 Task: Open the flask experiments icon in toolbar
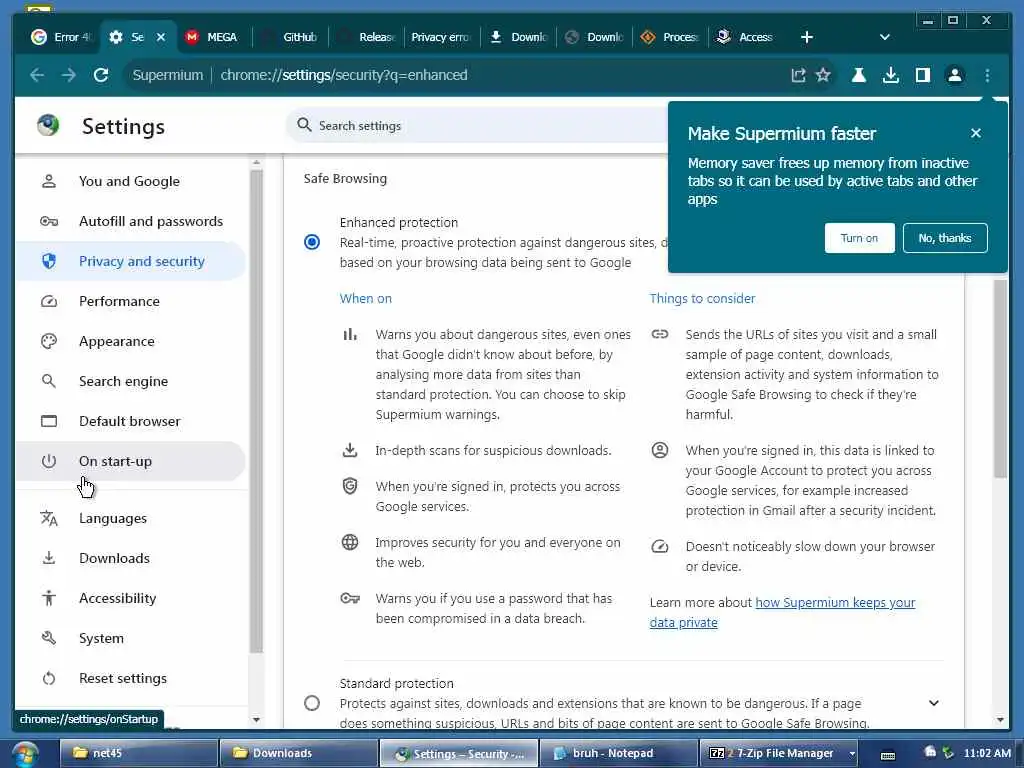(858, 75)
